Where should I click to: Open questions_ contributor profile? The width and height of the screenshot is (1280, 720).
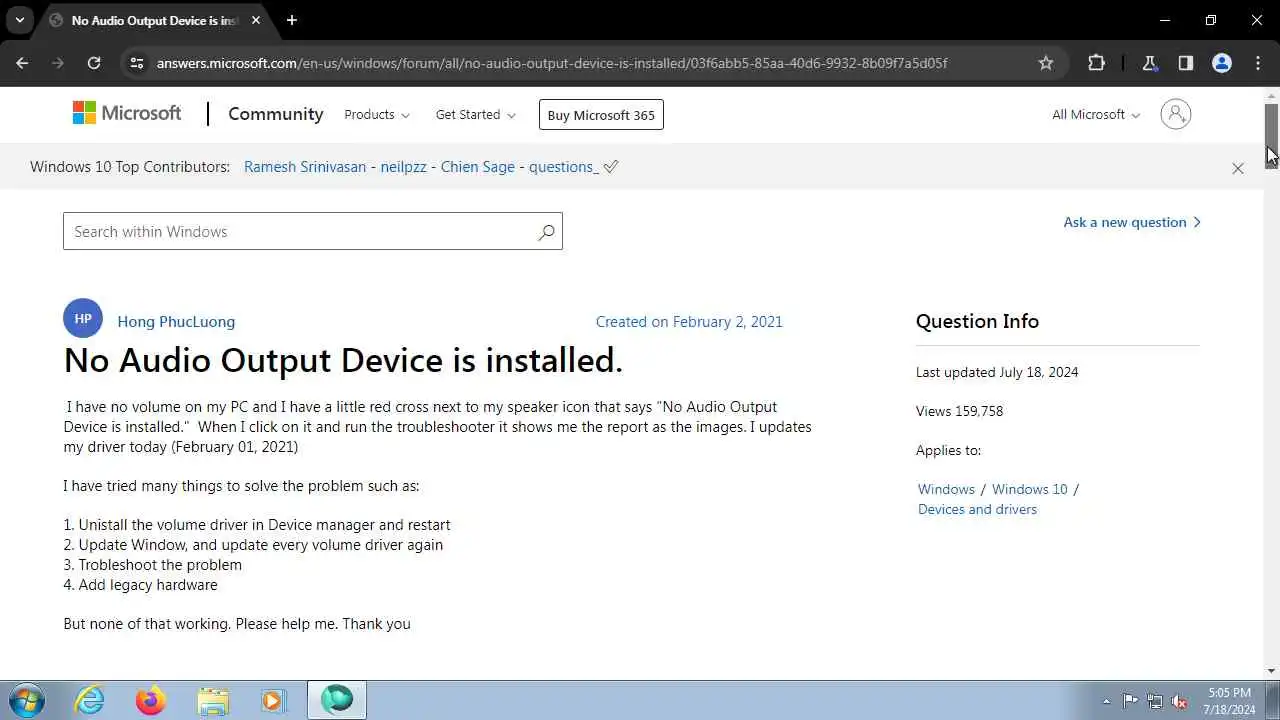pos(564,167)
